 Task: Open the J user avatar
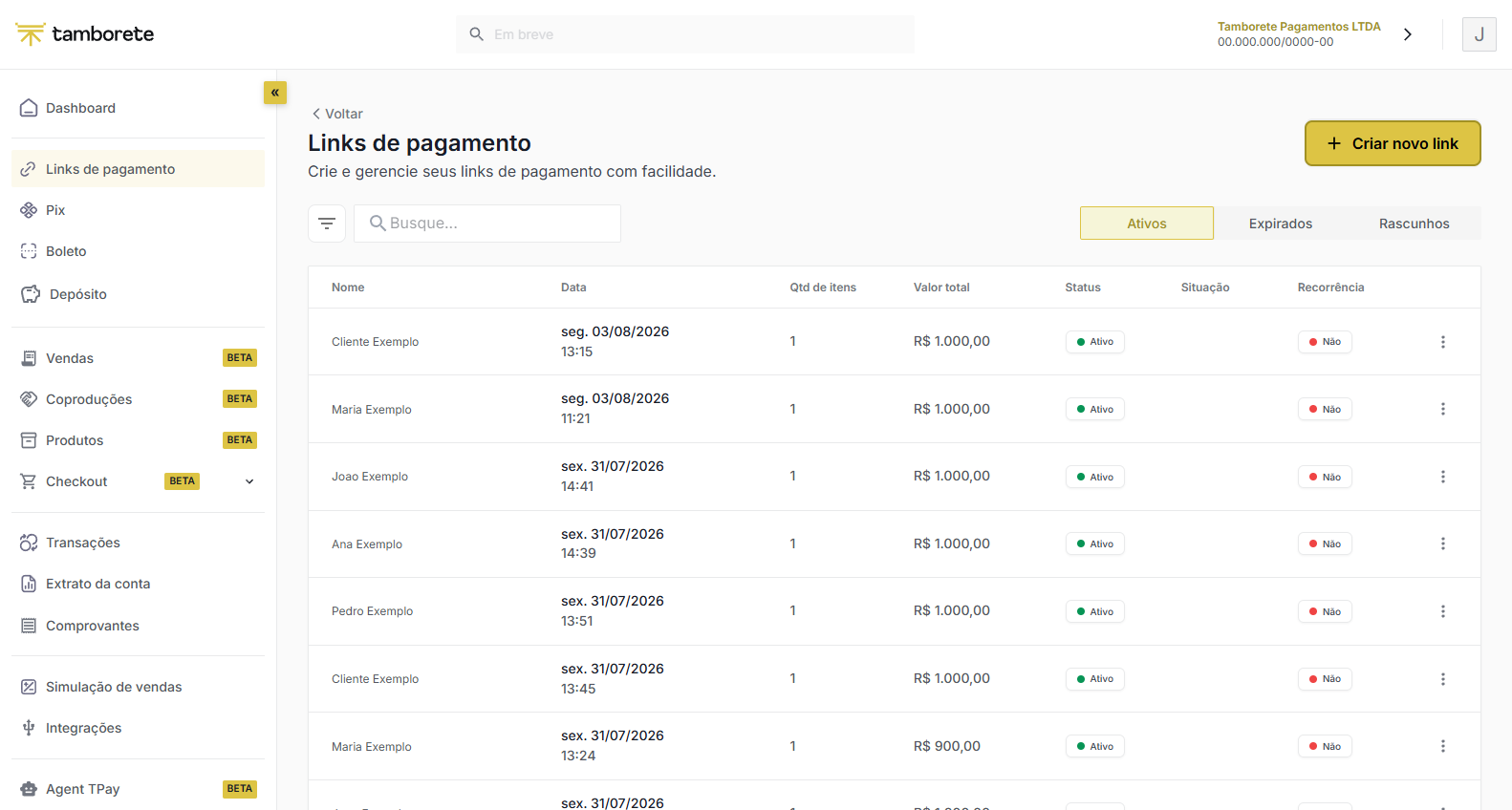pos(1479,34)
